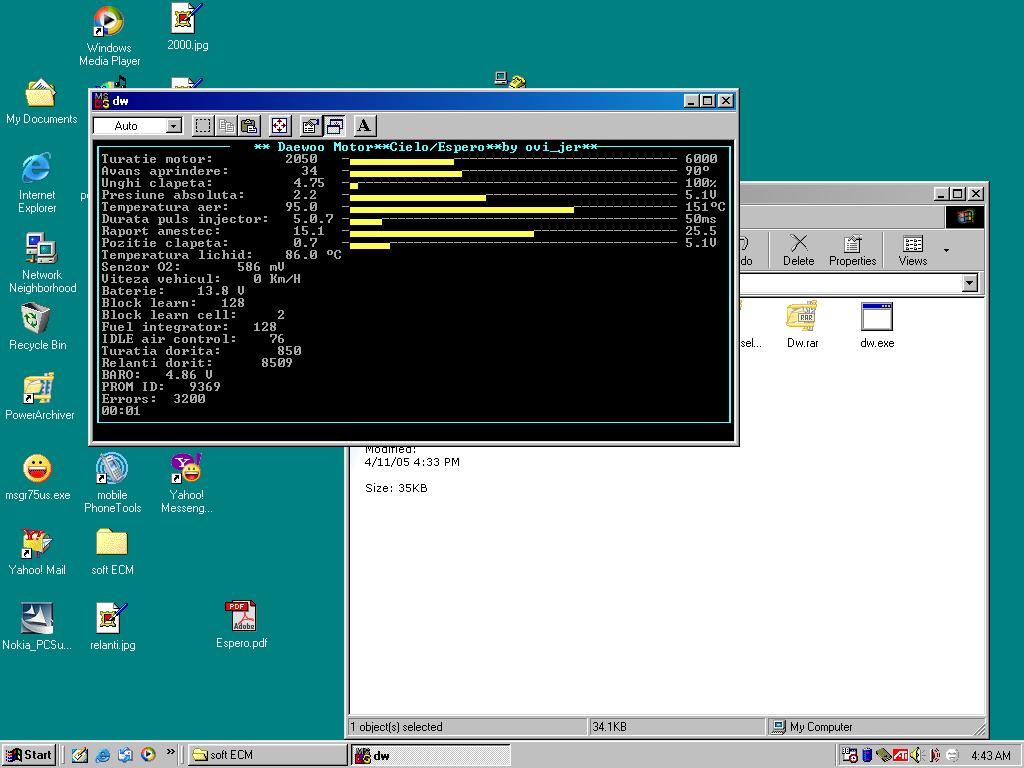Open the Explorer address bar dropdown
This screenshot has width=1024, height=768.
(969, 284)
